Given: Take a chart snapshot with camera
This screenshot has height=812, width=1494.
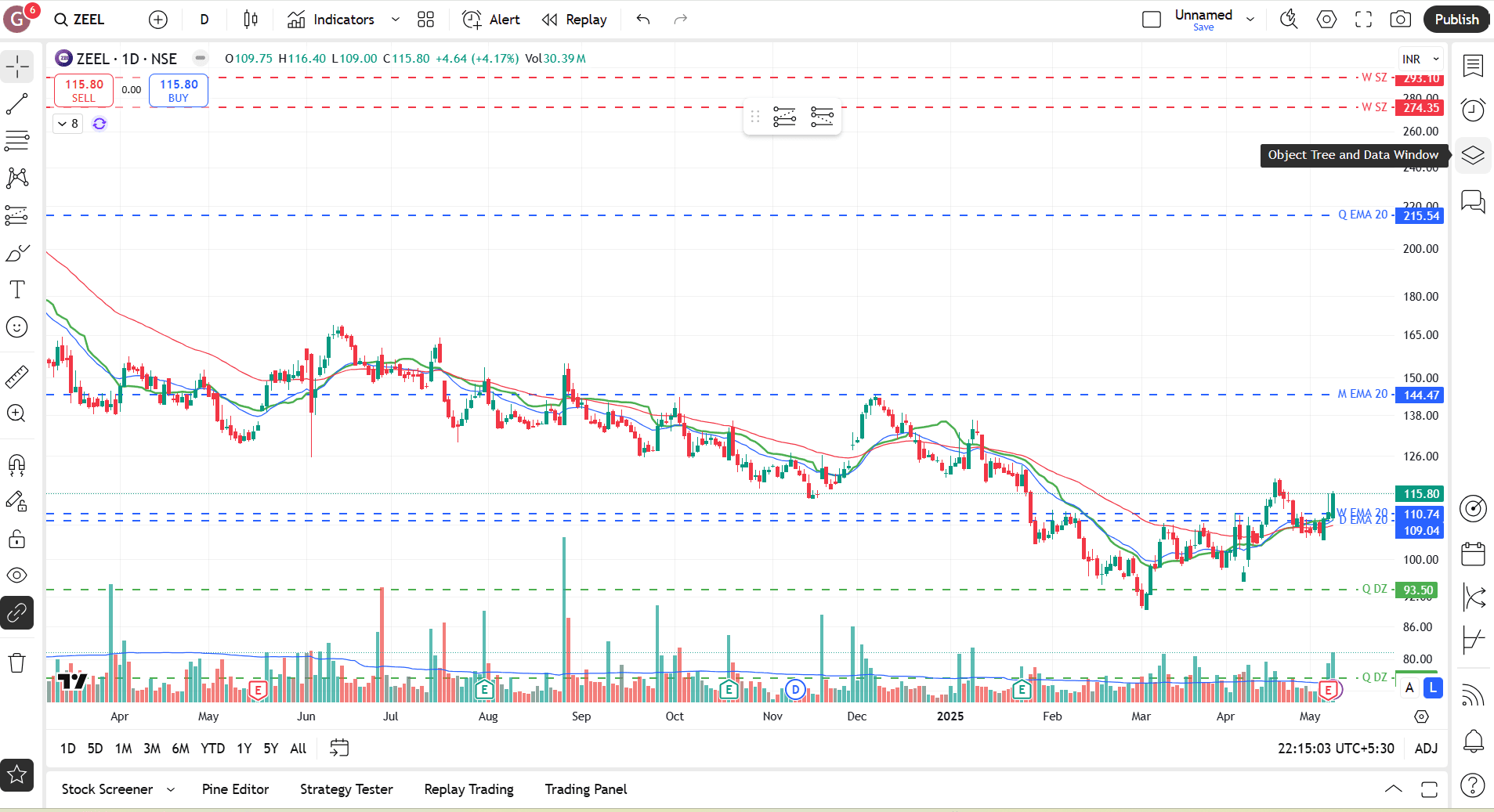Looking at the screenshot, I should coord(1401,20).
